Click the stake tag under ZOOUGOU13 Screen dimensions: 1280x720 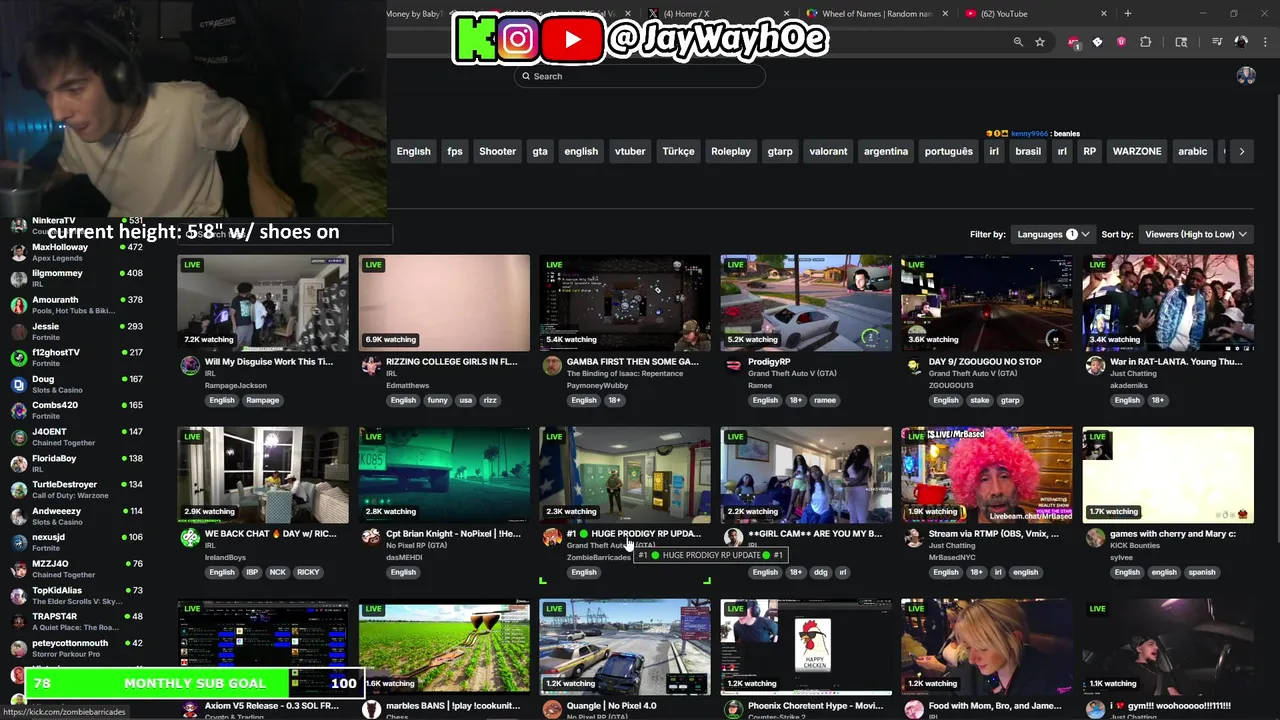tap(980, 400)
